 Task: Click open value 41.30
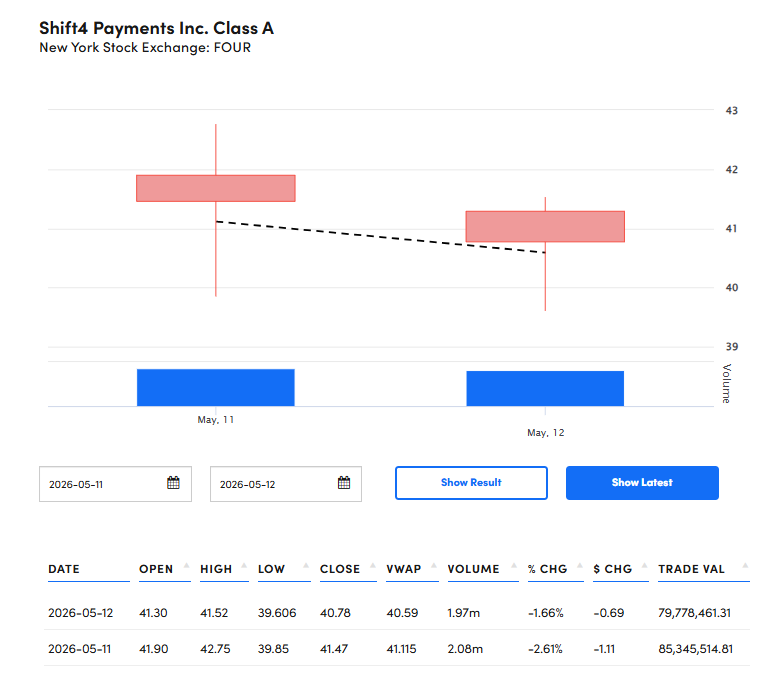[154, 613]
